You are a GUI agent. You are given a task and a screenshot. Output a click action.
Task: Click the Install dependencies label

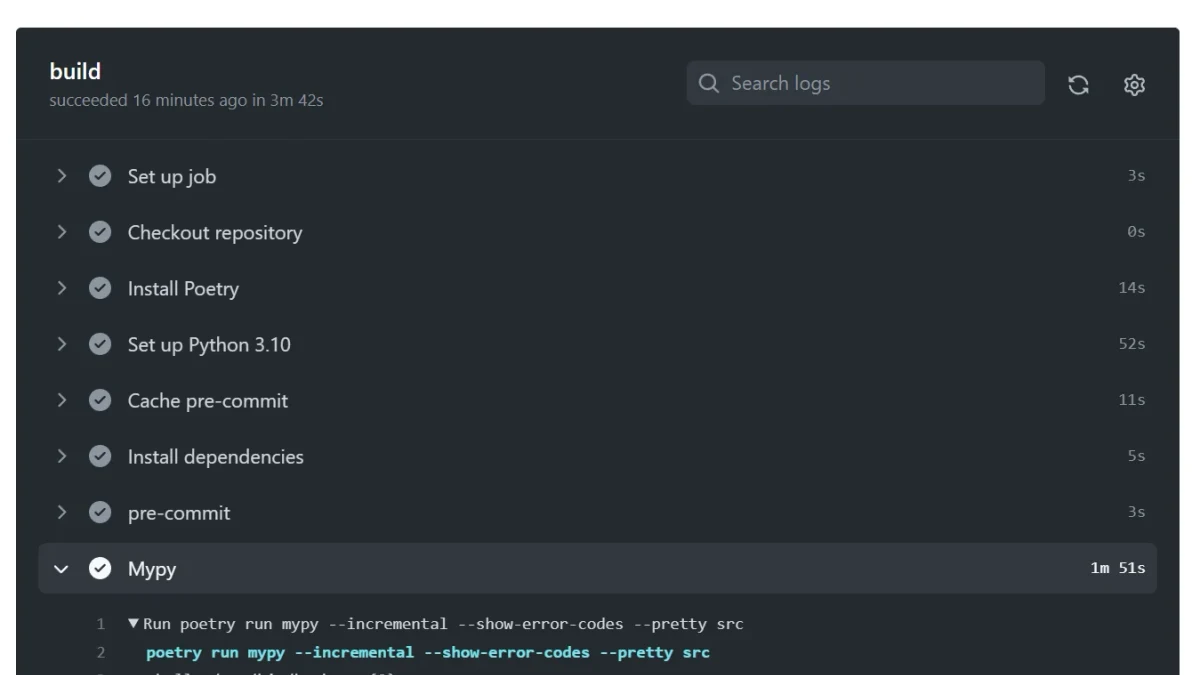(216, 457)
